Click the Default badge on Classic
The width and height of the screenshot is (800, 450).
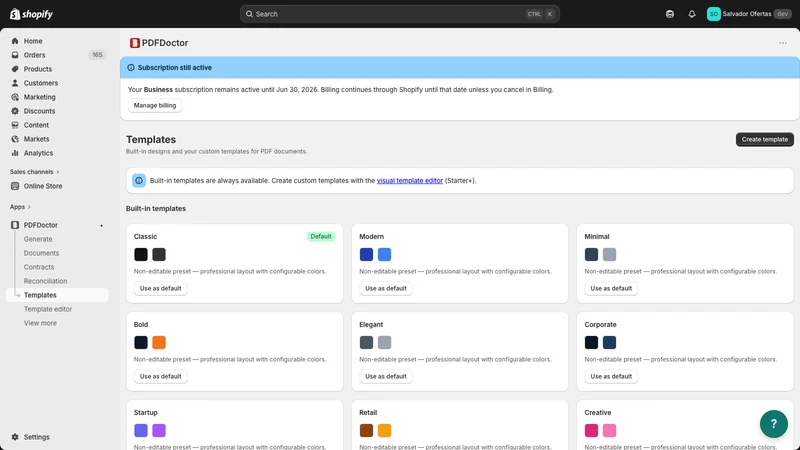[x=321, y=236]
